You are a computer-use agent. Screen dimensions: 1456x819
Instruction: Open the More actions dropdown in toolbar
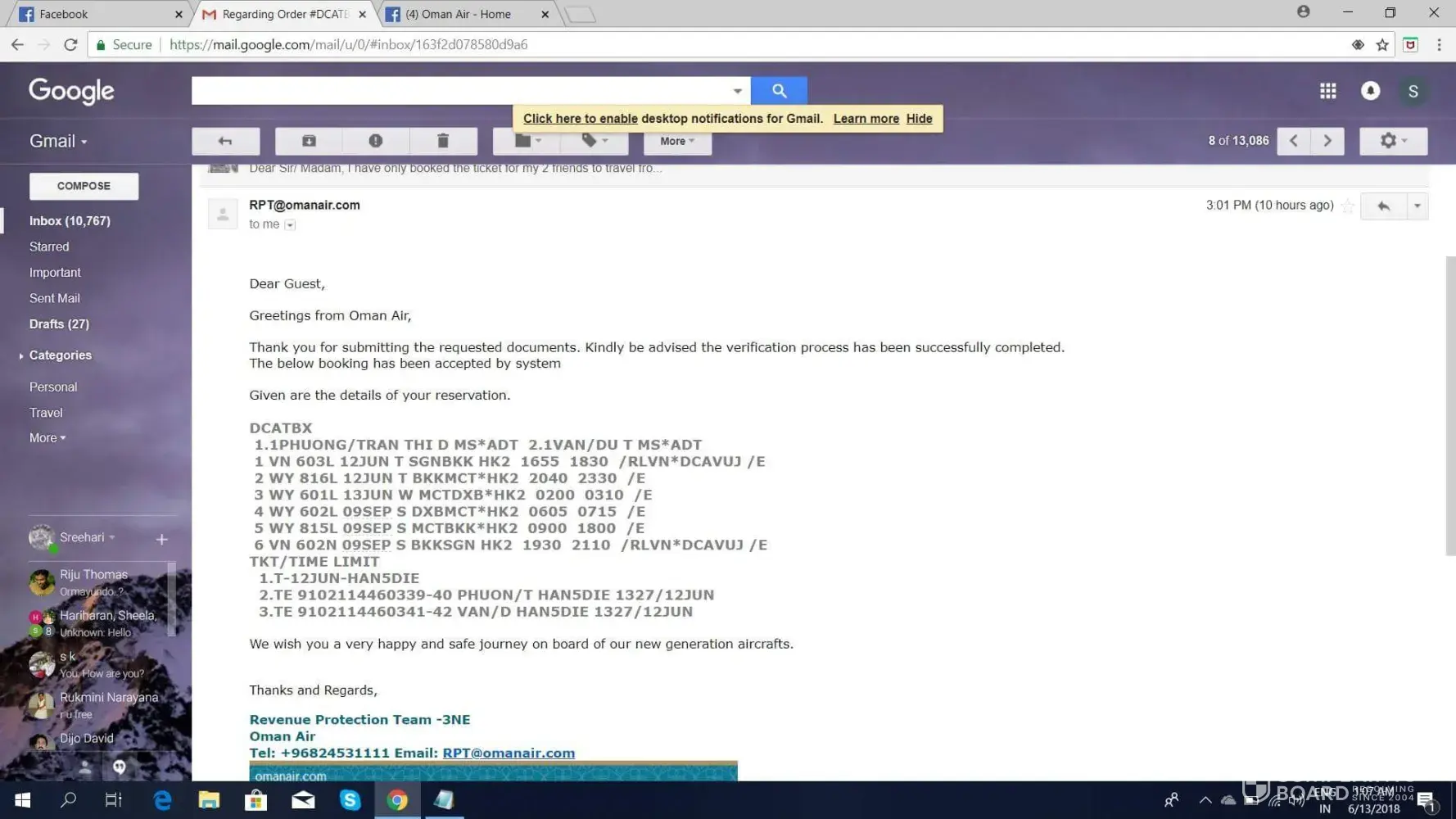click(676, 141)
